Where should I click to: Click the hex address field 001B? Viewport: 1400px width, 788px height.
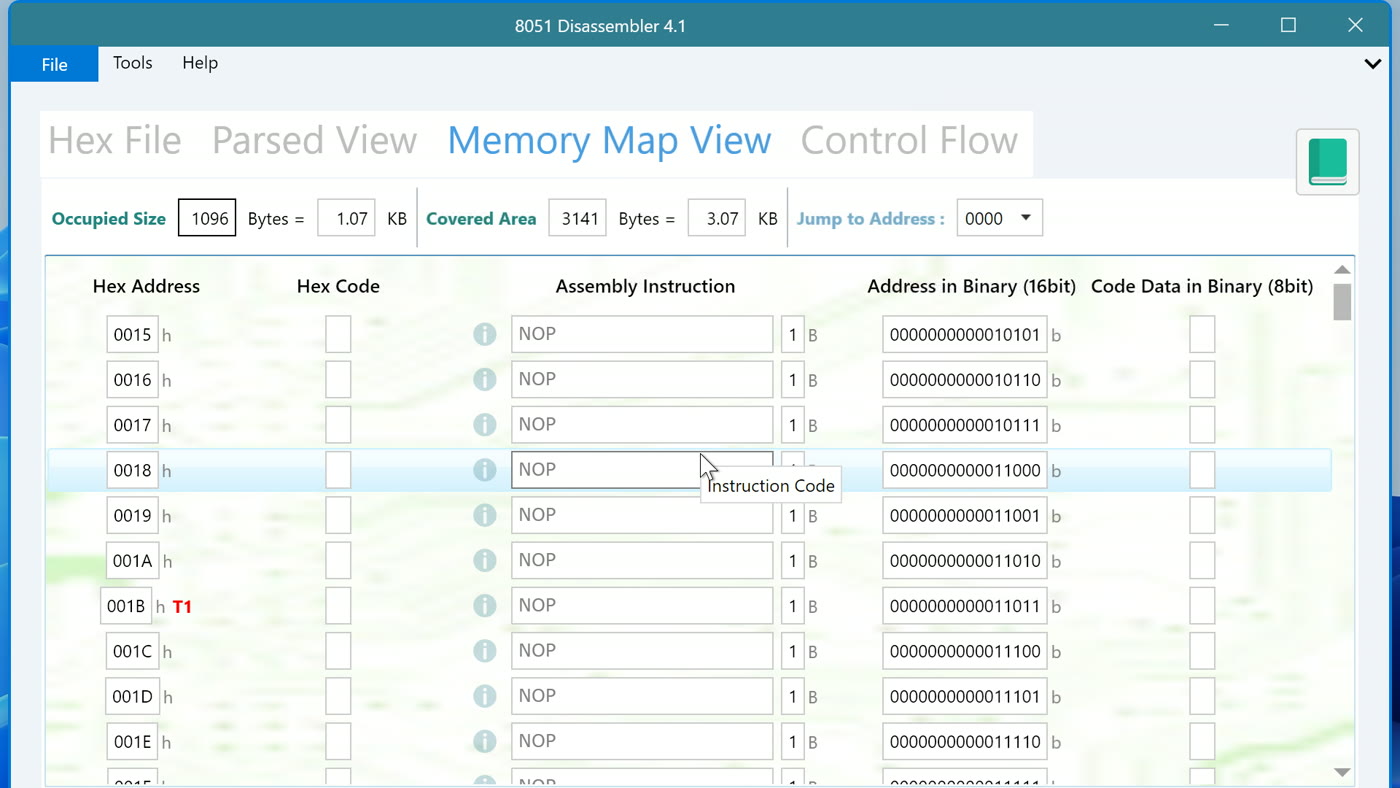coord(126,606)
